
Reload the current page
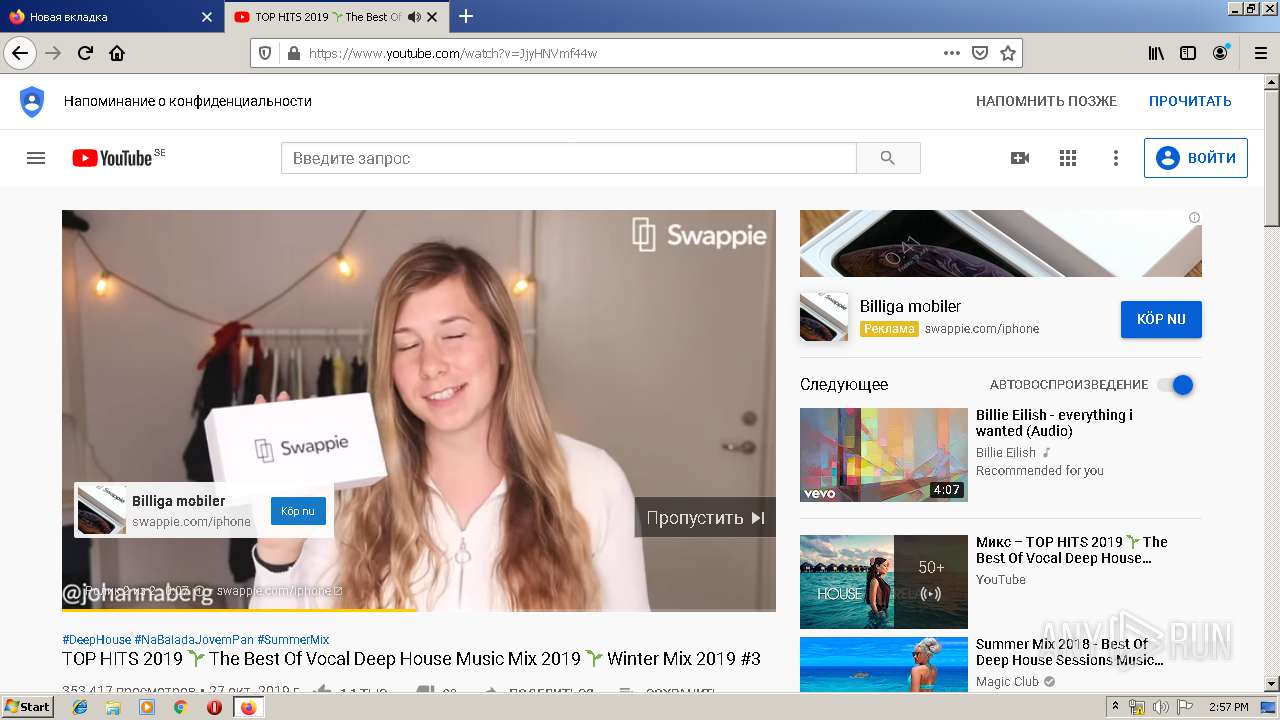[x=85, y=53]
